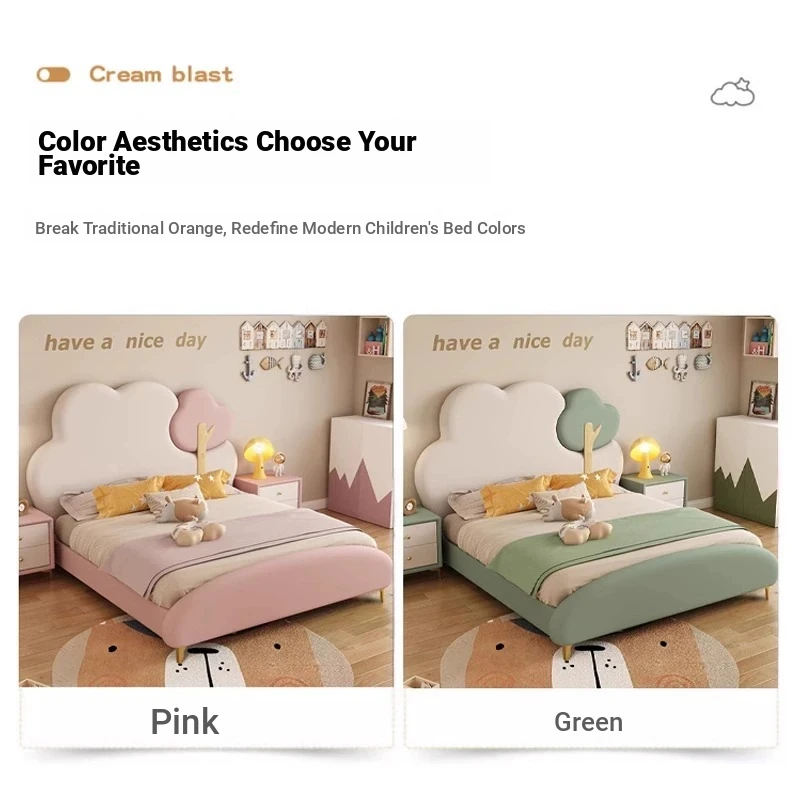Image resolution: width=800 pixels, height=800 pixels.
Task: Click the cloud and star icon
Action: 732,92
